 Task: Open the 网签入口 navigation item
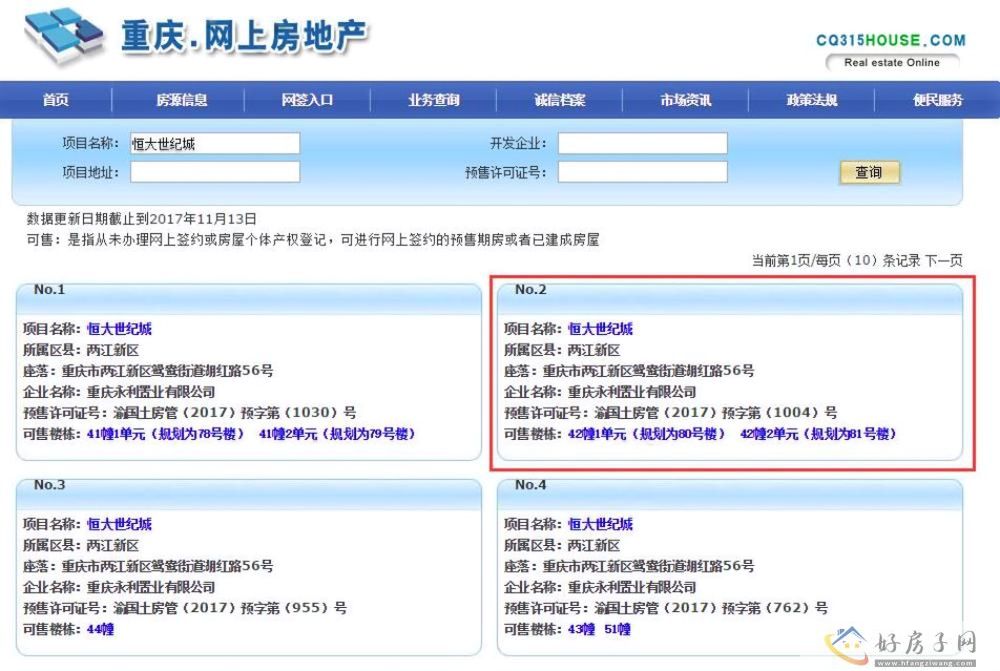point(307,100)
